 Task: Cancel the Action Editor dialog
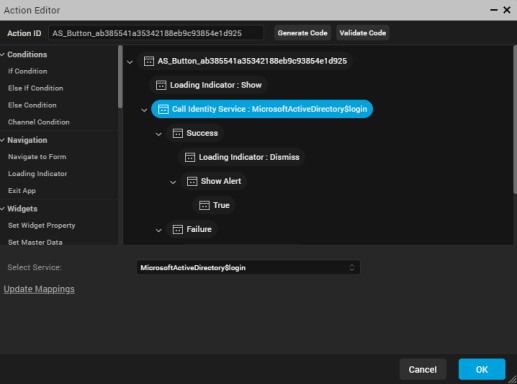pos(422,369)
